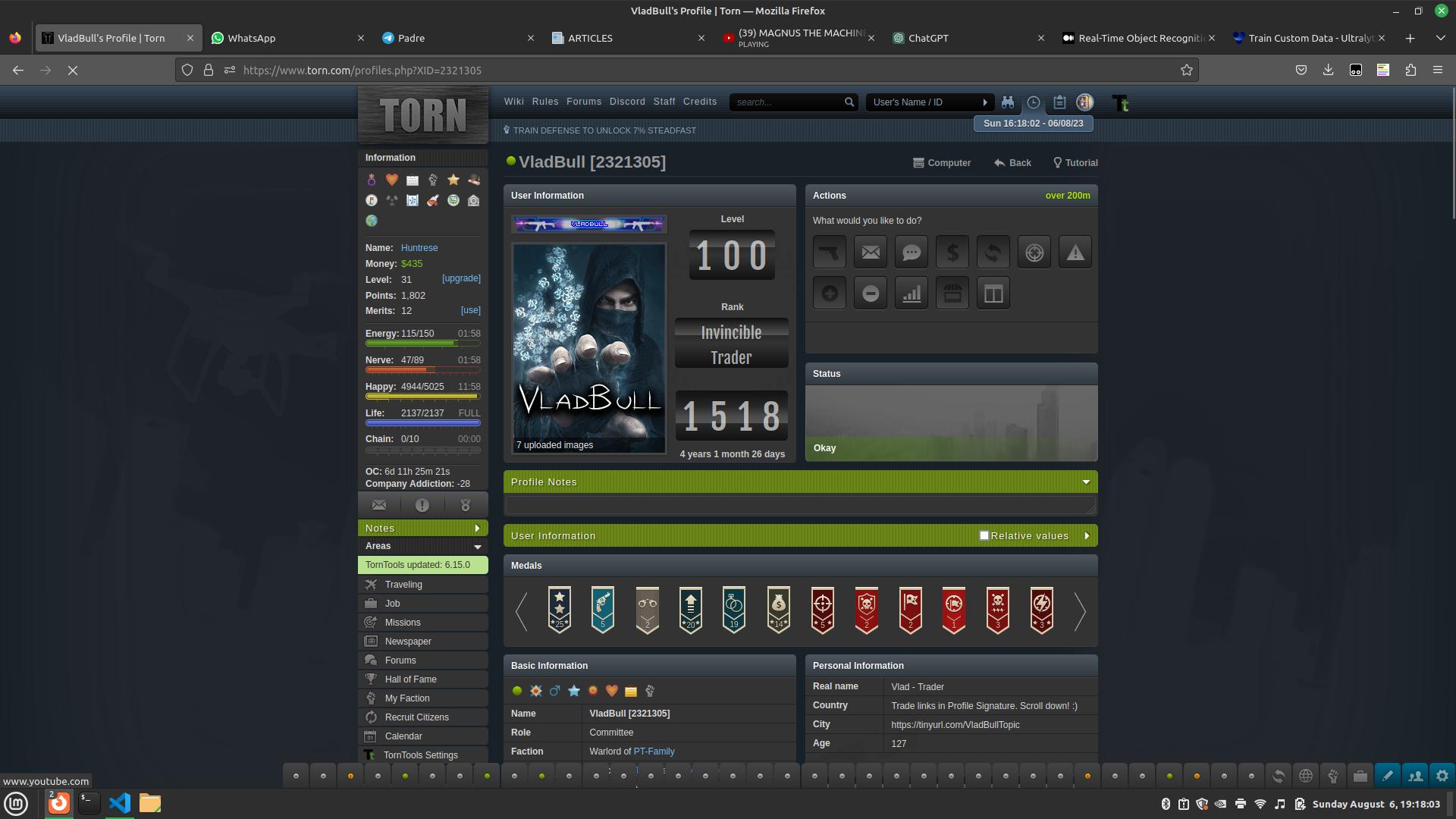Click the Nerve progress bar
This screenshot has height=819, width=1456.
pyautogui.click(x=423, y=370)
